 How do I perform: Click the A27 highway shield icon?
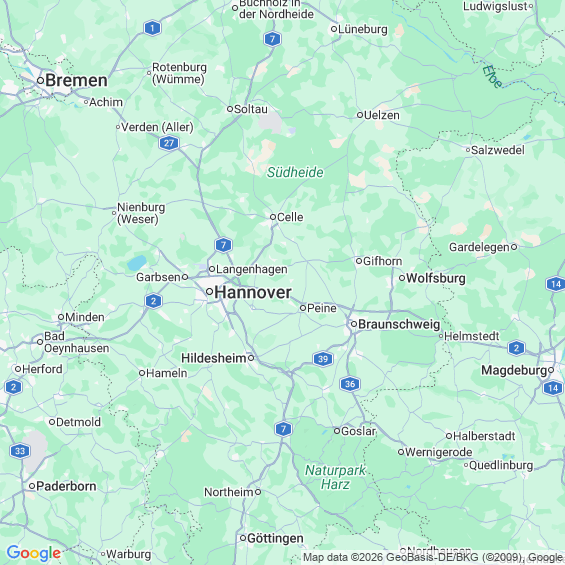pos(169,143)
